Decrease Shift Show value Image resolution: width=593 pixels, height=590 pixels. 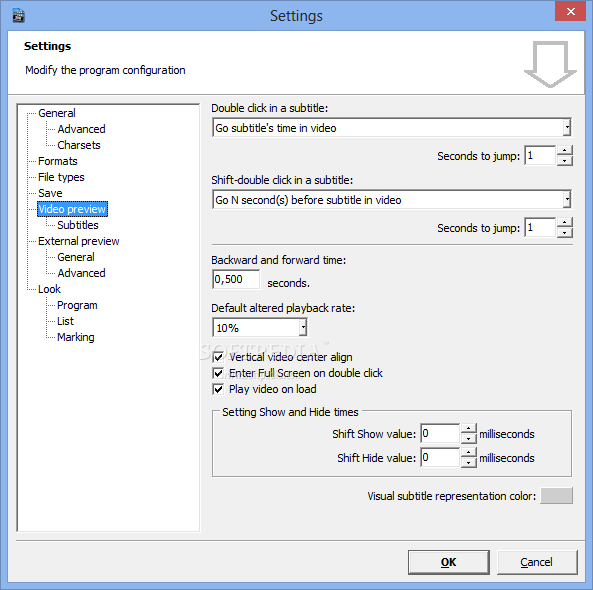[469, 439]
